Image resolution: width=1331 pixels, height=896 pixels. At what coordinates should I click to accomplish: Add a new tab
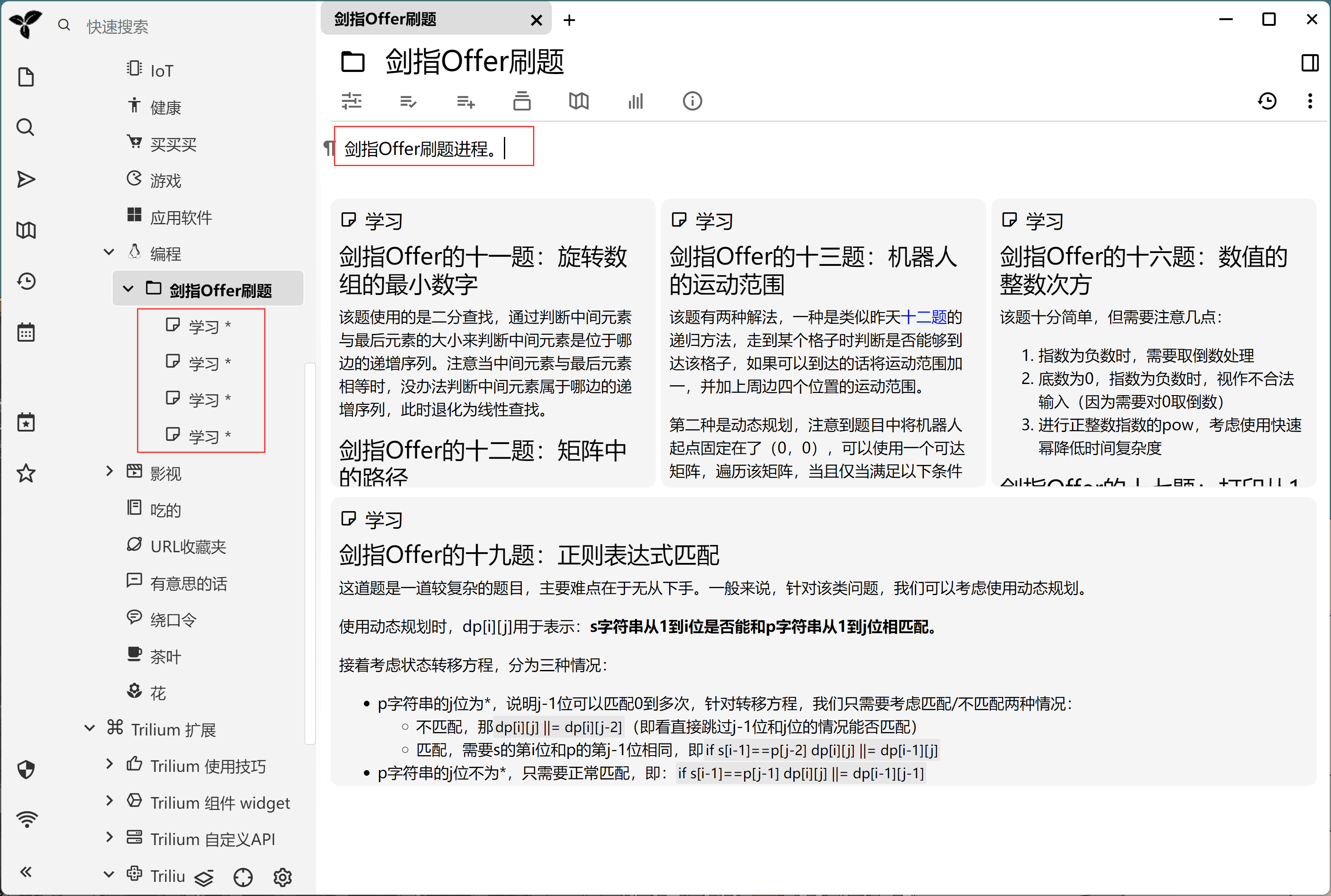coord(569,21)
